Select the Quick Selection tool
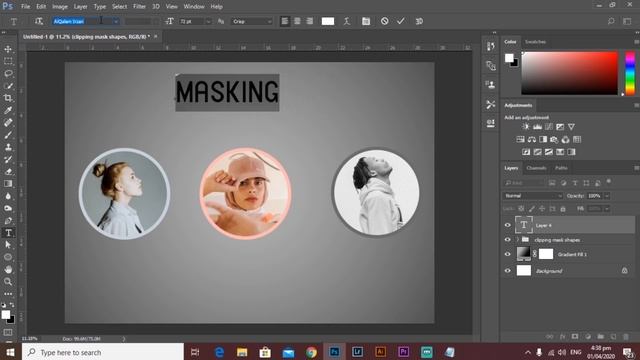This screenshot has width=640, height=360. tap(8, 86)
